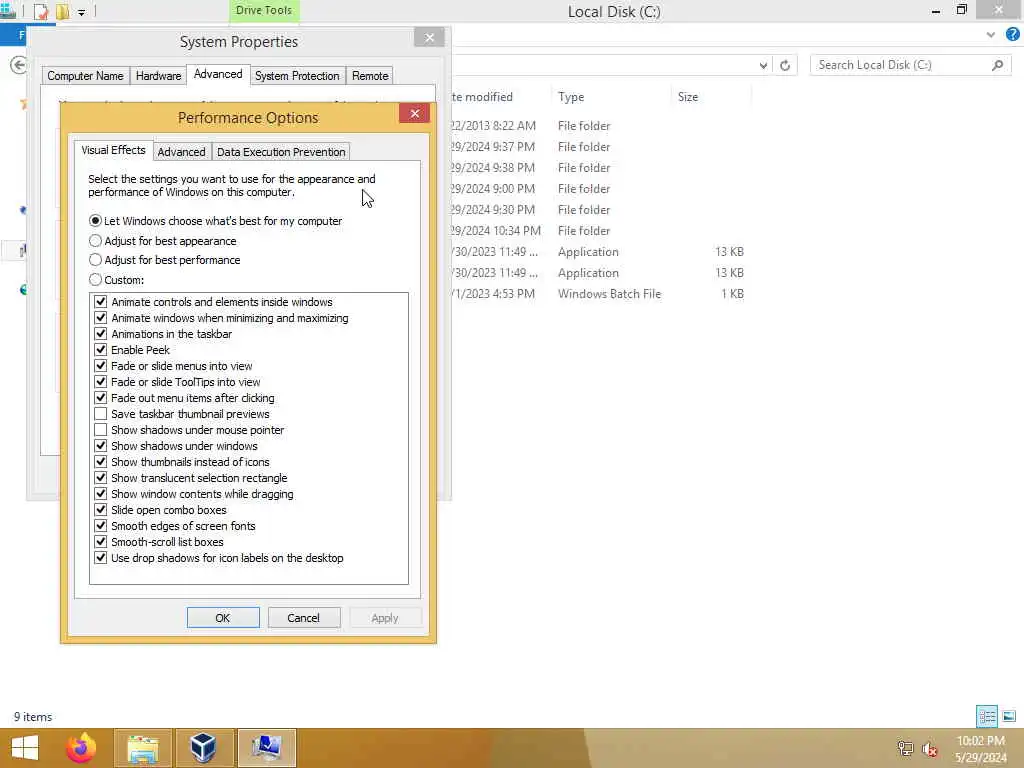Check Show shadows under mouse pointer
This screenshot has height=768, width=1024.
101,430
